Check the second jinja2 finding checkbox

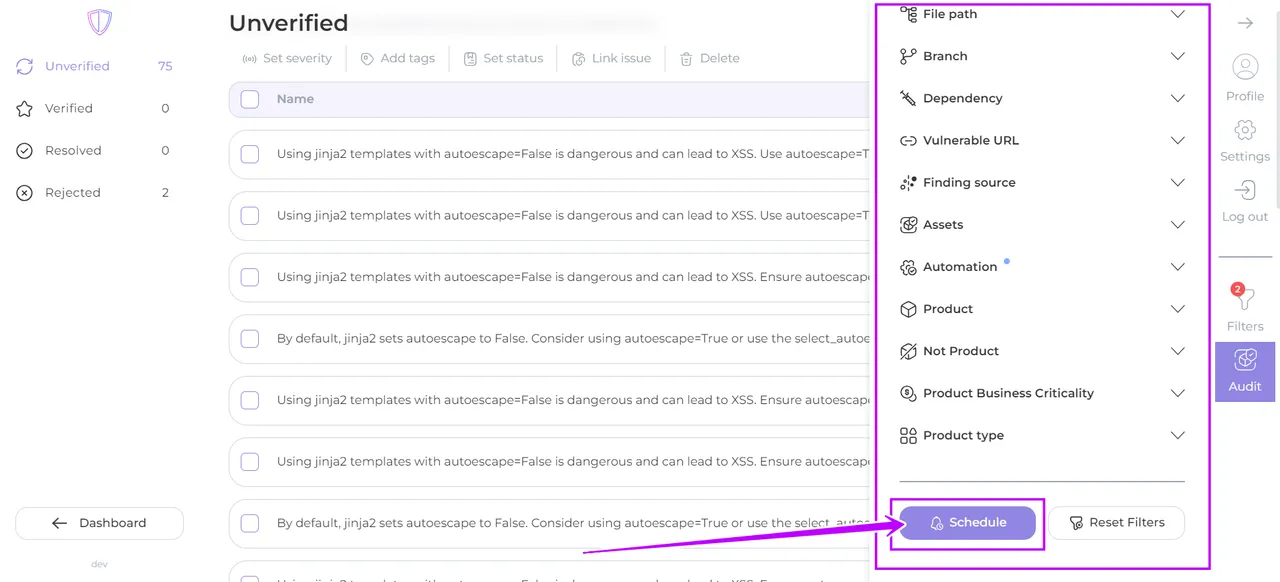[x=250, y=216]
